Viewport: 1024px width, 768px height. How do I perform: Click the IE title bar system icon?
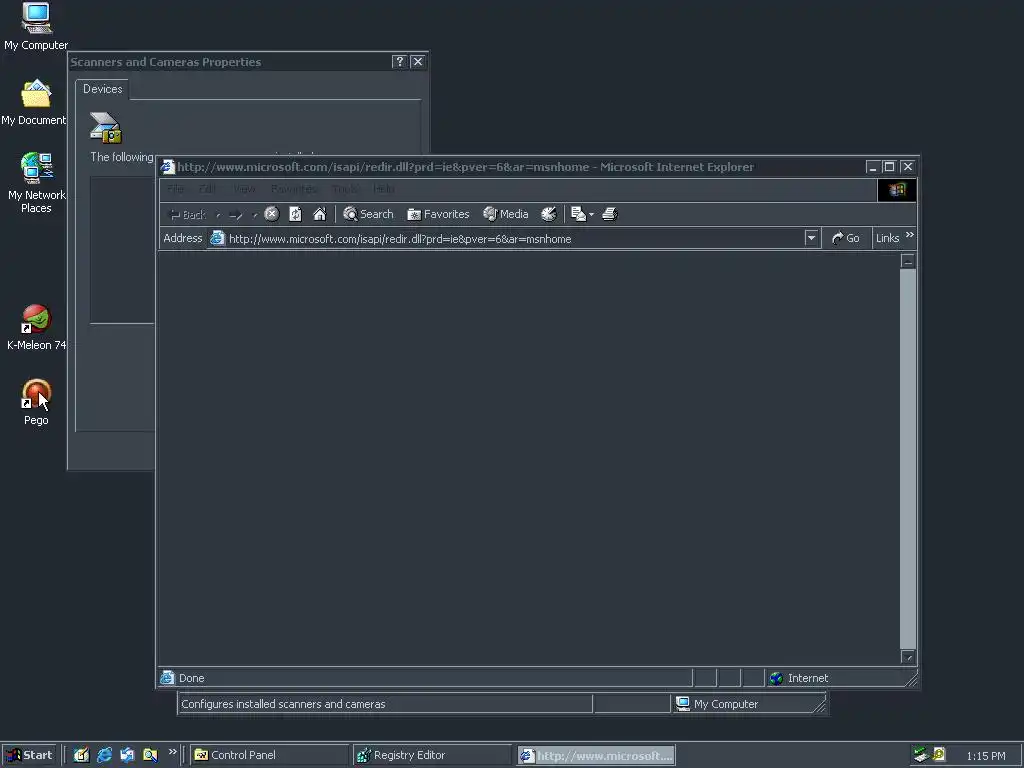(168, 167)
